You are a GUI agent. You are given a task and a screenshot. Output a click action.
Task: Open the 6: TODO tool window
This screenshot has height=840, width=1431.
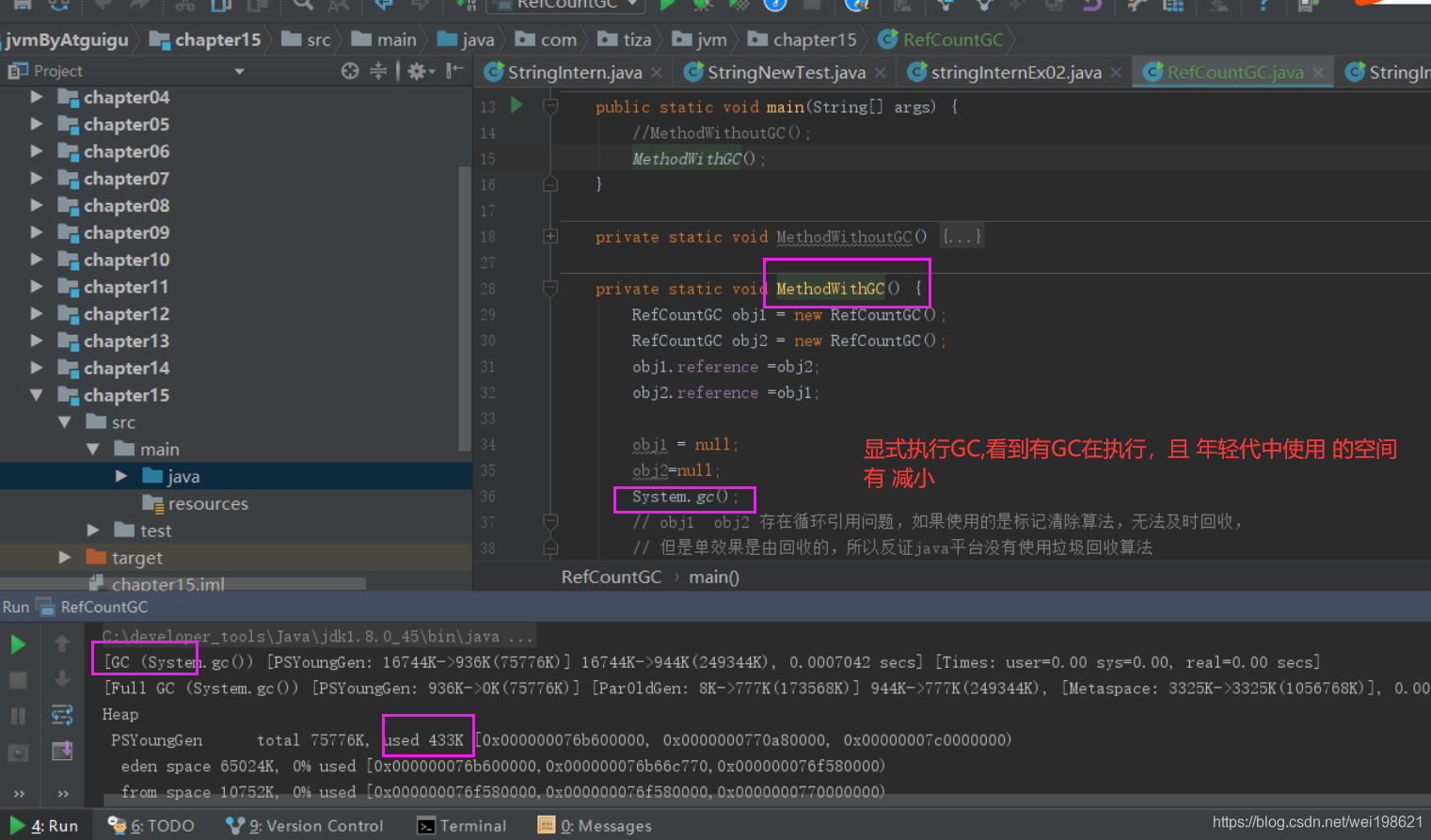coord(151,826)
